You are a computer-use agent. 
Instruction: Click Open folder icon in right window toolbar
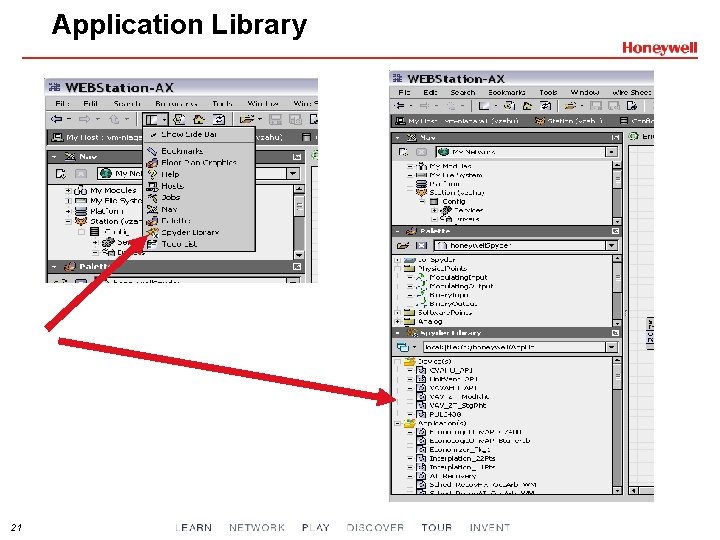click(570, 106)
